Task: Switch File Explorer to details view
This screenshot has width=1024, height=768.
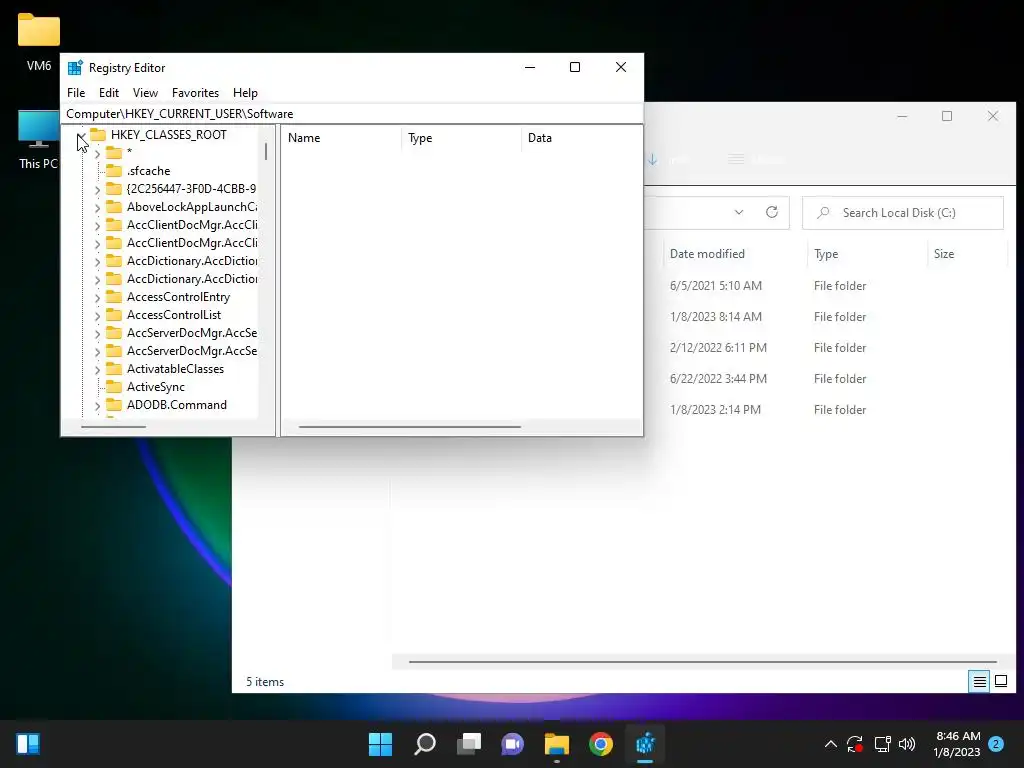Action: coord(979,682)
